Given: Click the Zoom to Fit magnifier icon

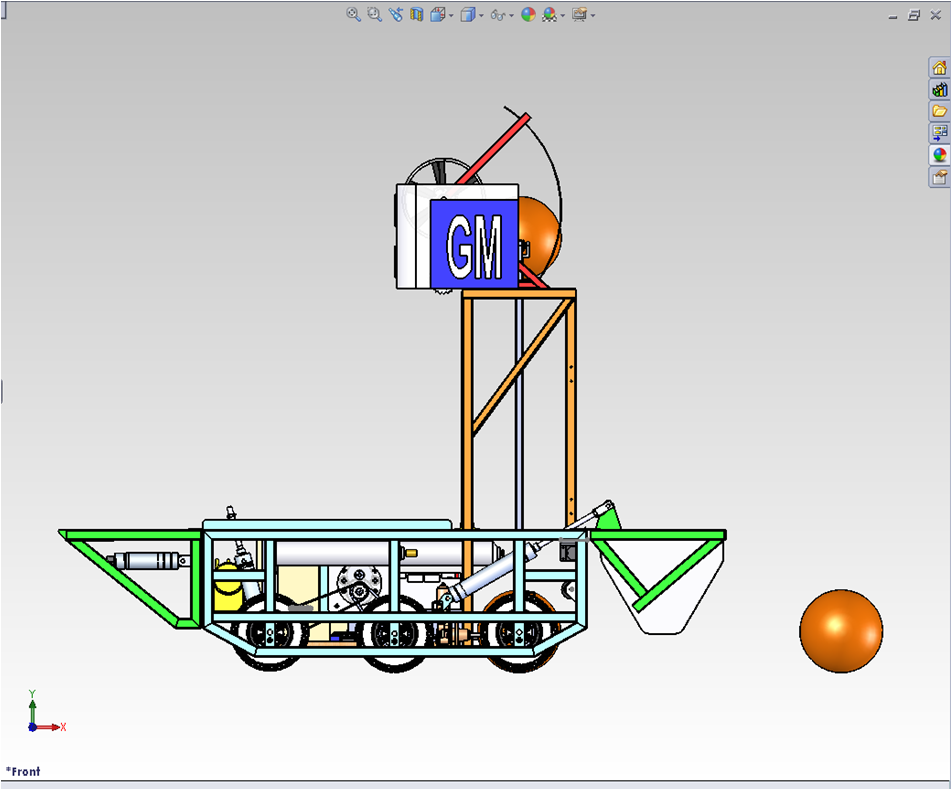Looking at the screenshot, I should 353,14.
